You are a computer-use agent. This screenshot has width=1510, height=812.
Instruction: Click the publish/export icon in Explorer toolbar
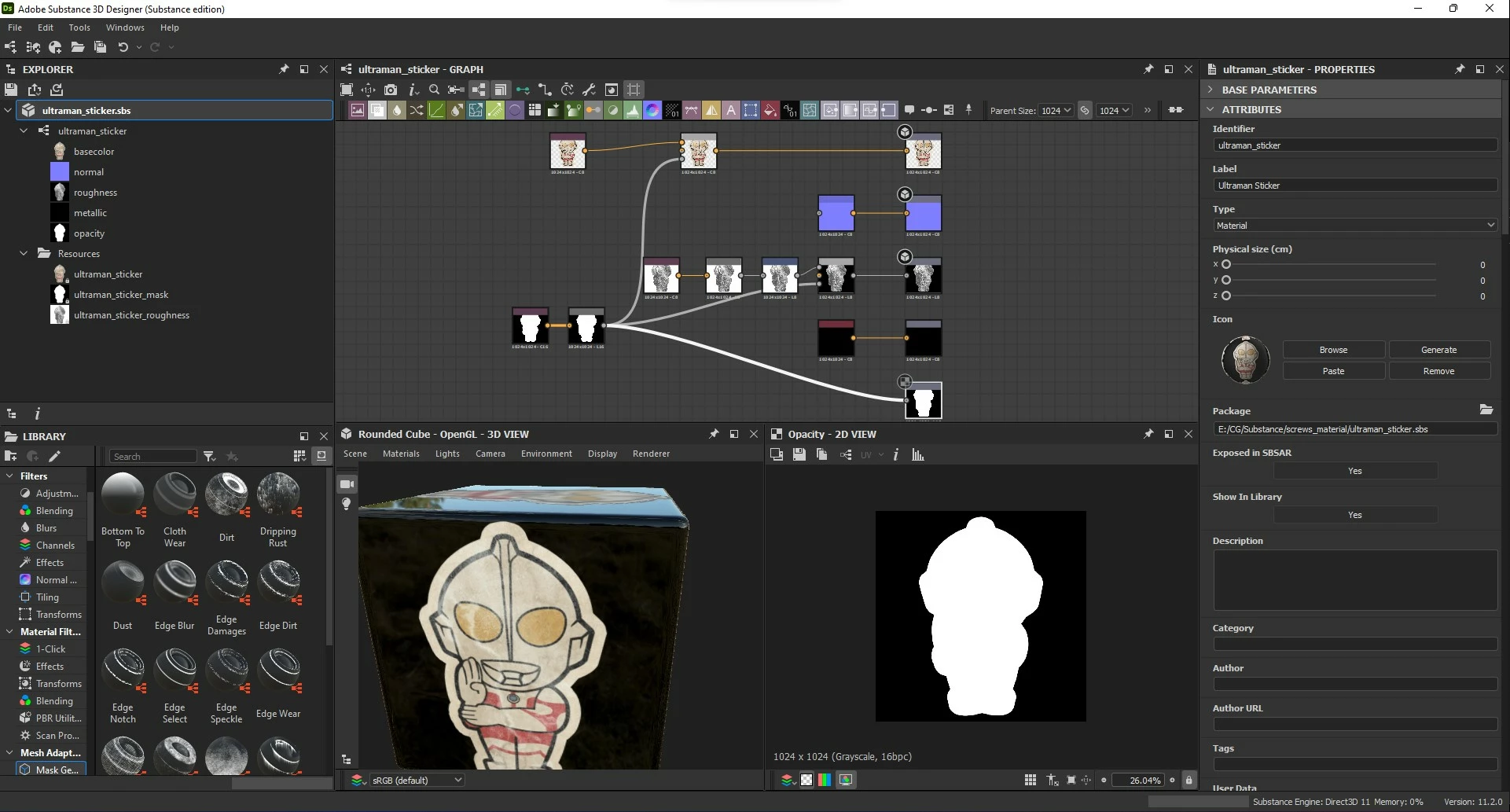click(x=34, y=90)
